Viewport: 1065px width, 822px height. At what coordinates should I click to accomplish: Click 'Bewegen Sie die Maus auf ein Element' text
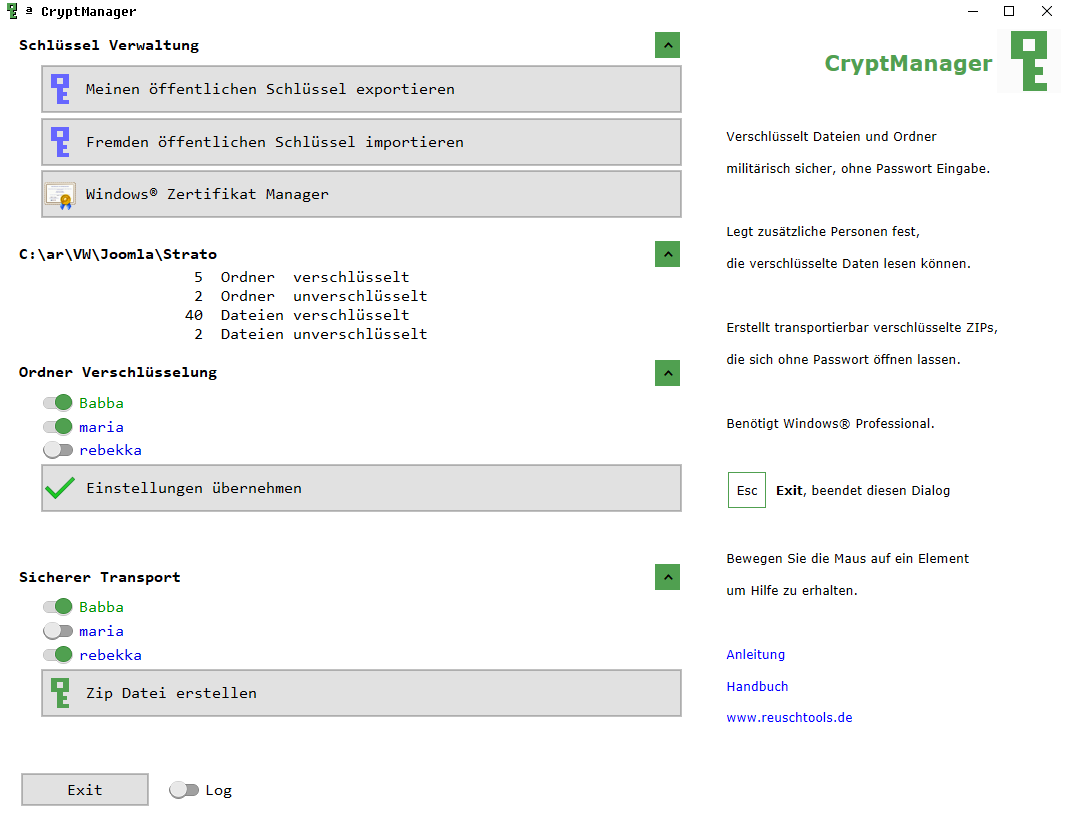point(848,558)
